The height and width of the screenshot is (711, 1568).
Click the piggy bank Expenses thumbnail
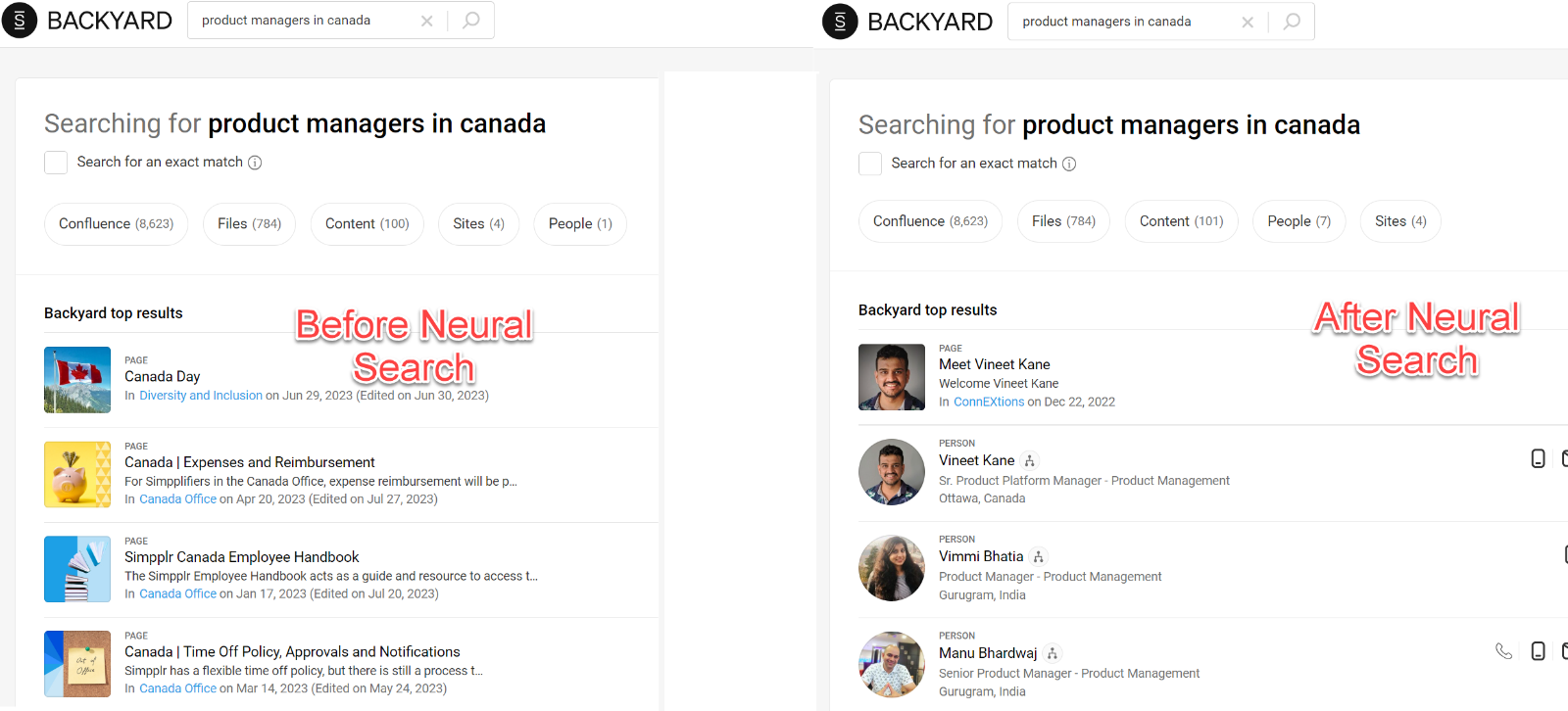(x=77, y=474)
